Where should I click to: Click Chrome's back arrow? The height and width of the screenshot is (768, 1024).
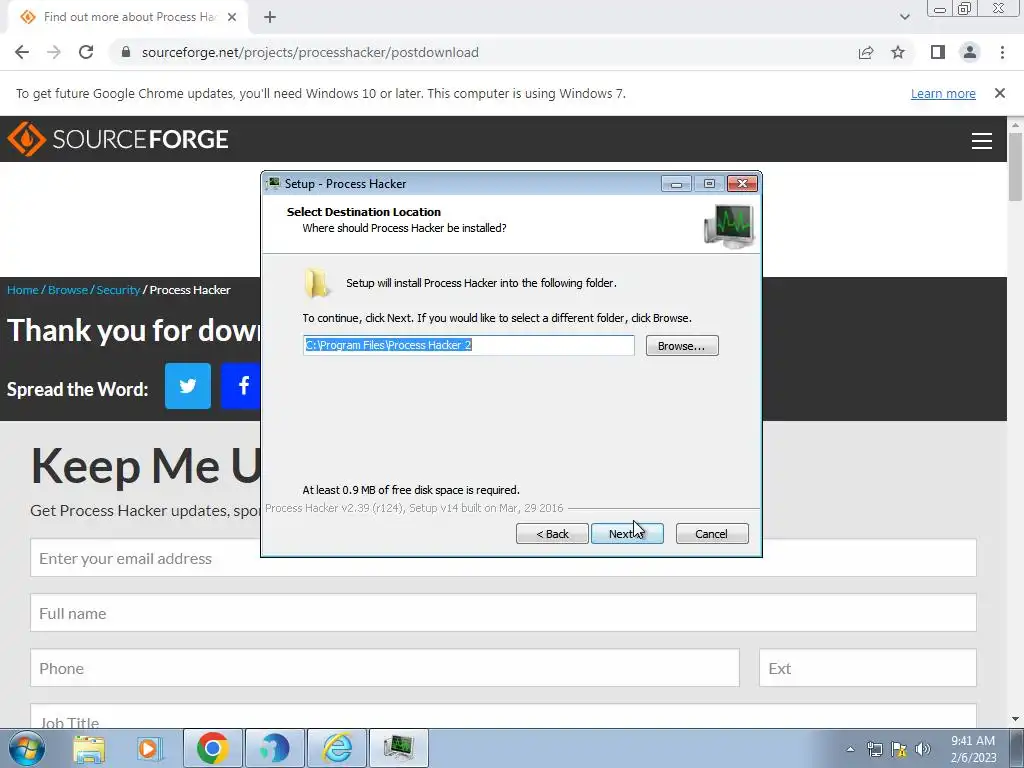pyautogui.click(x=22, y=52)
